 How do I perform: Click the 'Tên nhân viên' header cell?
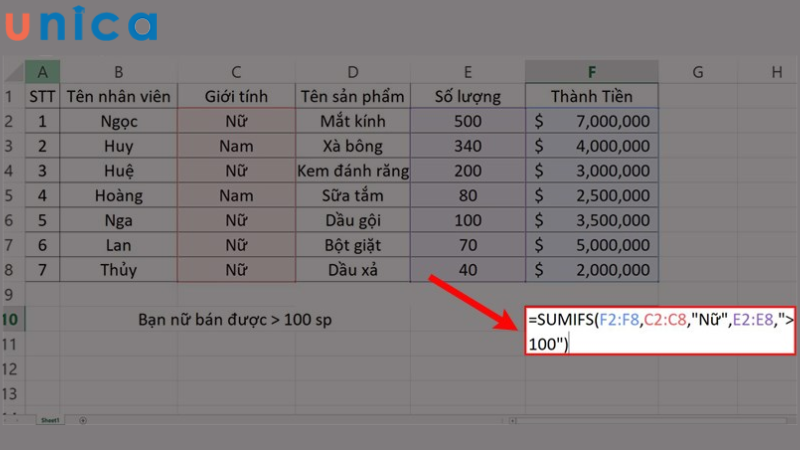point(118,96)
